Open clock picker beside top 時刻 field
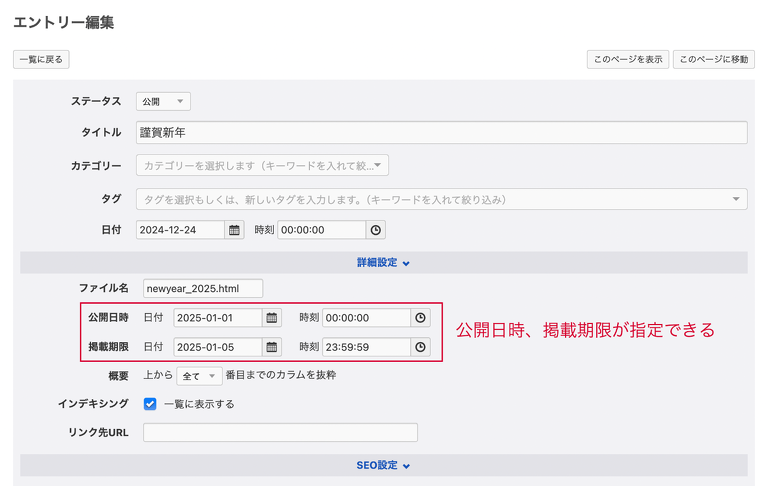 point(376,230)
